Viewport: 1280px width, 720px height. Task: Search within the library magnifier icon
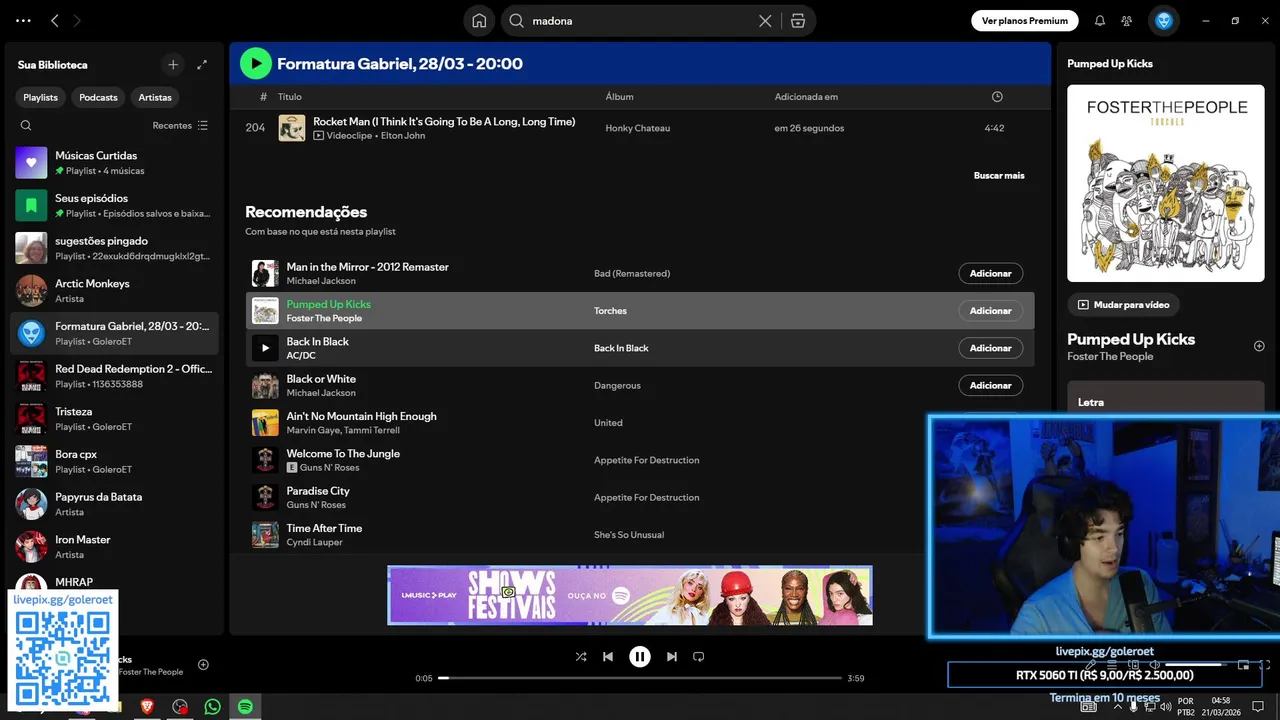(26, 125)
